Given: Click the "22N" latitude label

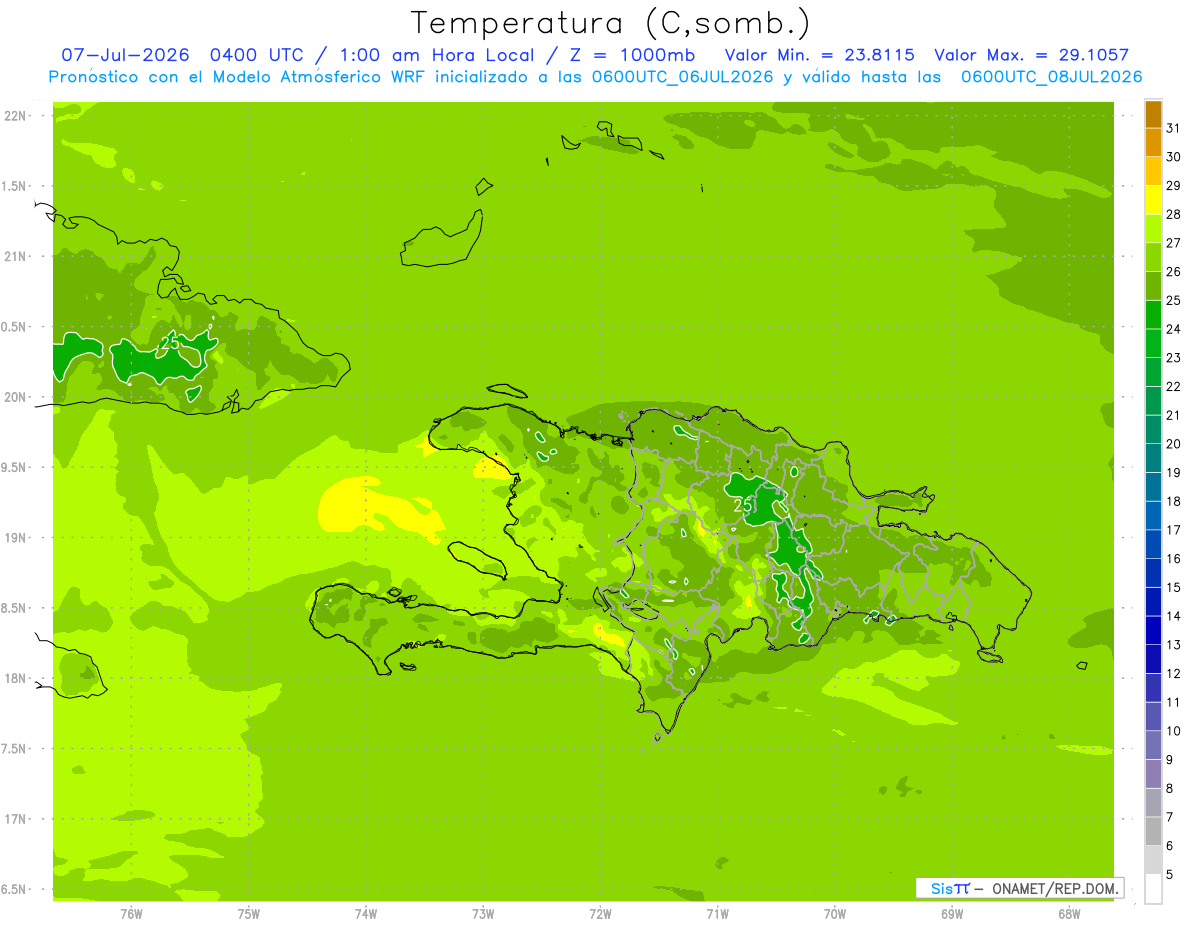Looking at the screenshot, I should (14, 116).
